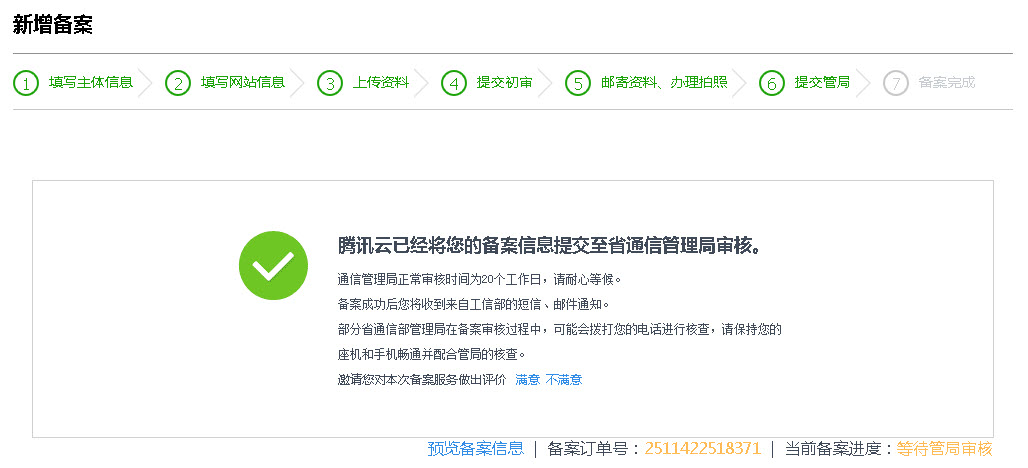Select the step 5 circle icon
The height and width of the screenshot is (468, 1028).
tap(578, 83)
